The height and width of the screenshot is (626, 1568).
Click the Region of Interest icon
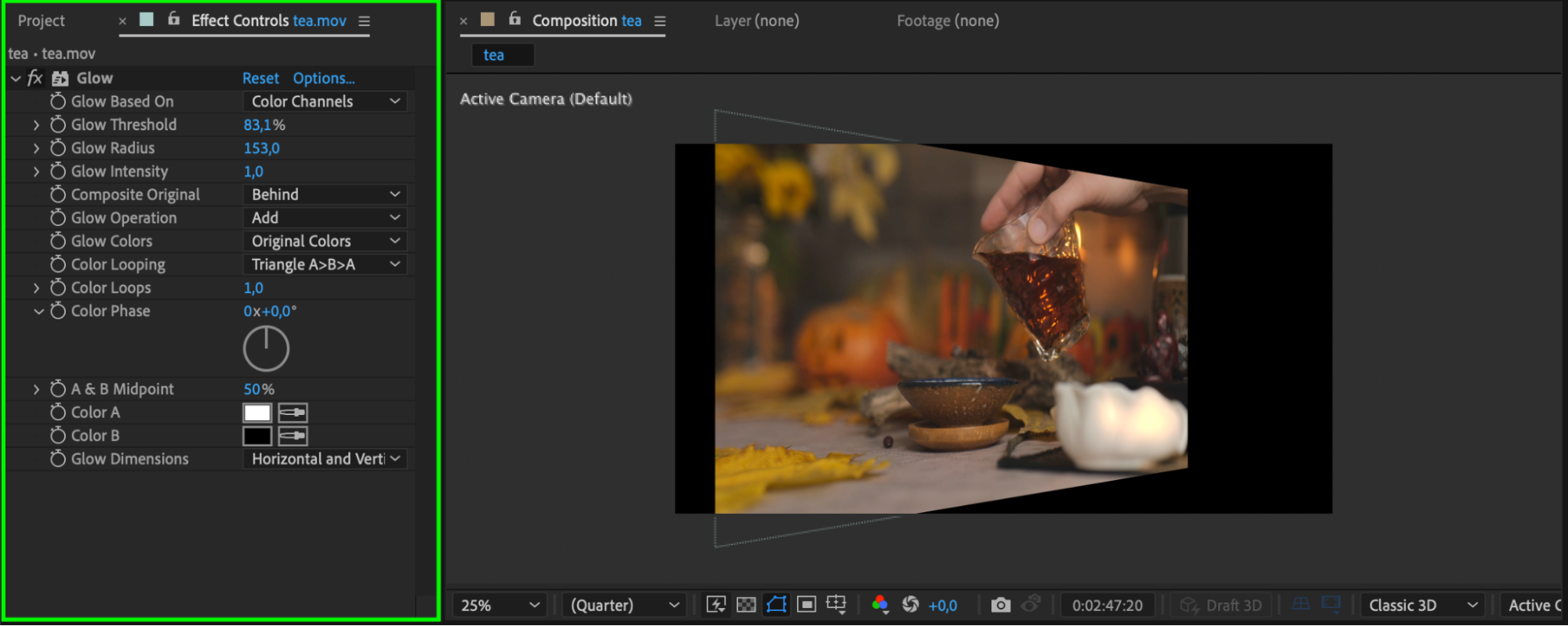point(806,605)
